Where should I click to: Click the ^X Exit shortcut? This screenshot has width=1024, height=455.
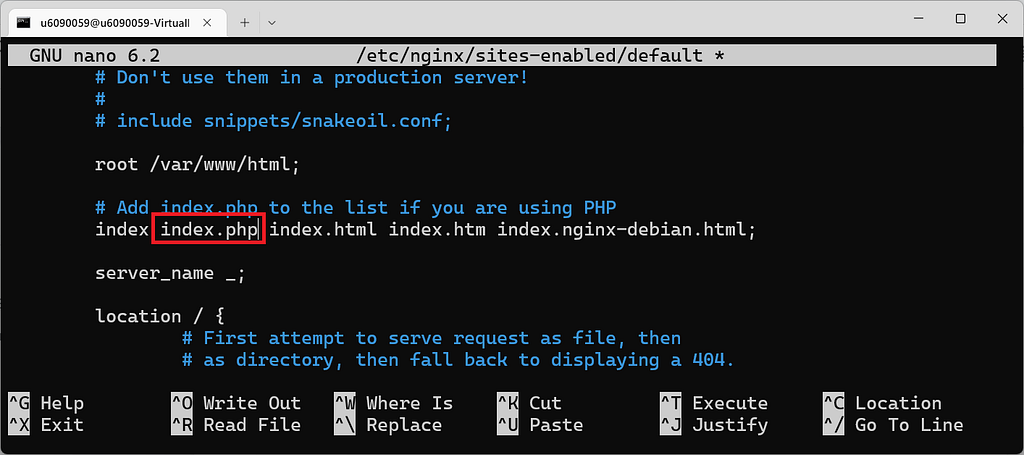click(46, 426)
